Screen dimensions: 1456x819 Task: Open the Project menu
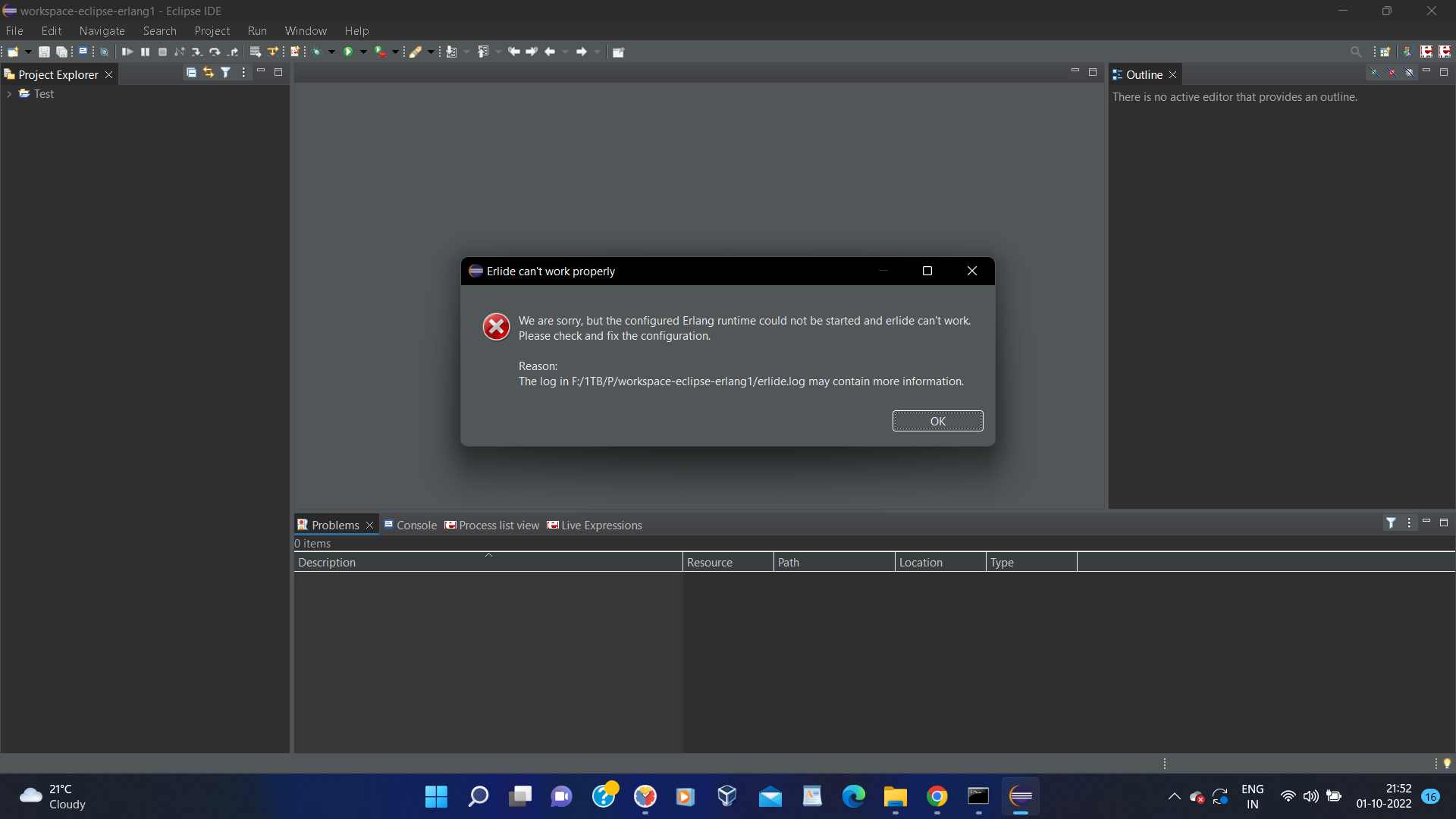tap(212, 31)
